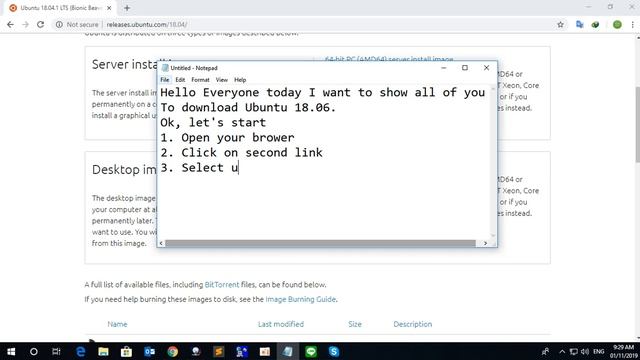Click Chrome's vertical page scrollbar thumb
Image resolution: width=640 pixels, height=360 pixels.
pyautogui.click(x=638, y=124)
